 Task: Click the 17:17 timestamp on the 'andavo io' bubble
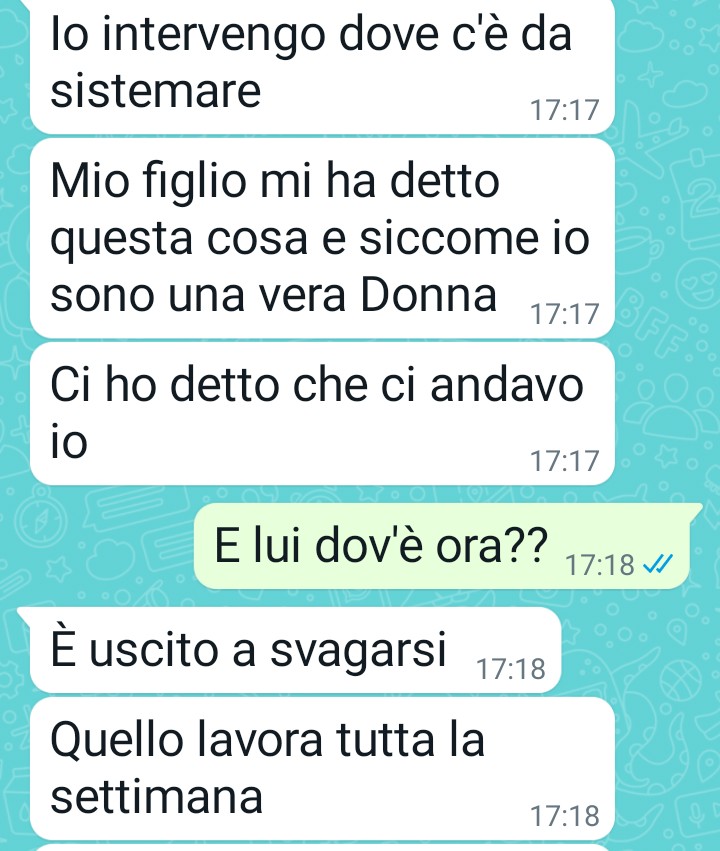(x=564, y=461)
